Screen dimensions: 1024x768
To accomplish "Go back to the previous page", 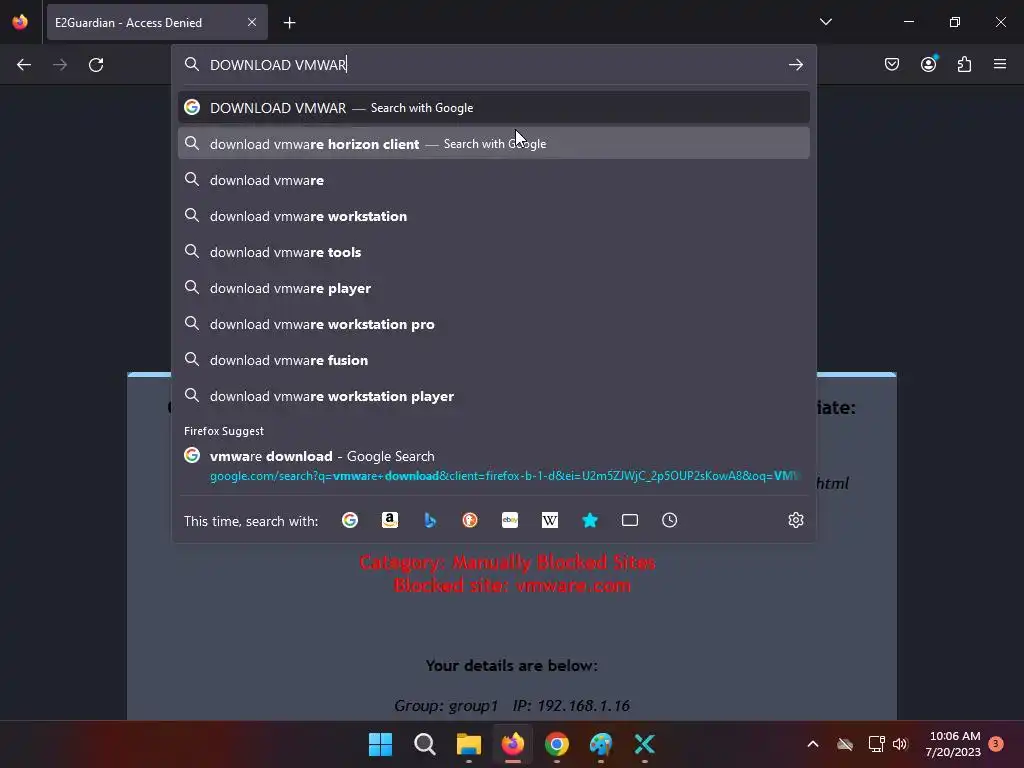I will (x=24, y=65).
